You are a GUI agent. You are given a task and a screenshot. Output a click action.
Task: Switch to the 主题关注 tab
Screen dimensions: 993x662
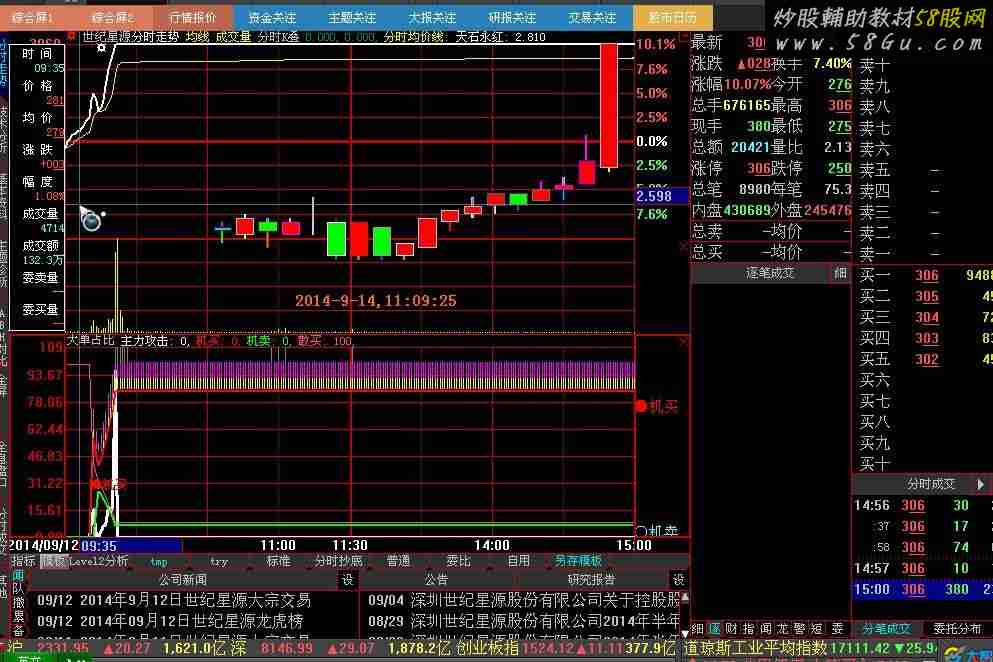point(352,17)
